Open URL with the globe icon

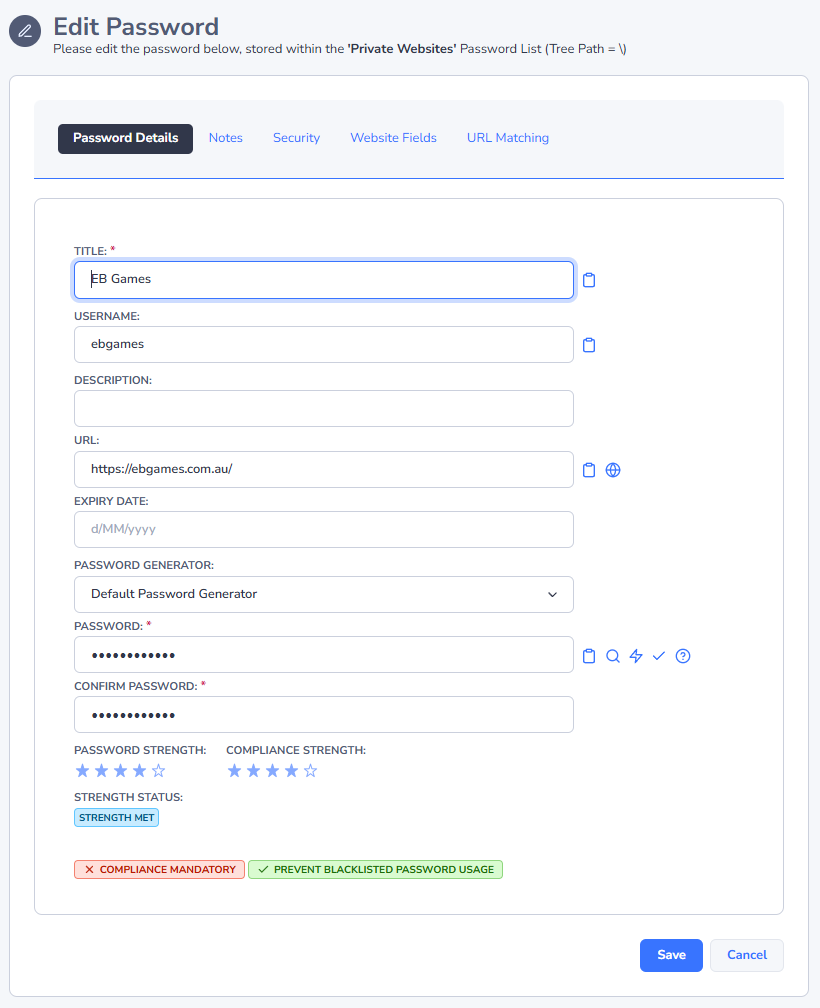pos(613,470)
